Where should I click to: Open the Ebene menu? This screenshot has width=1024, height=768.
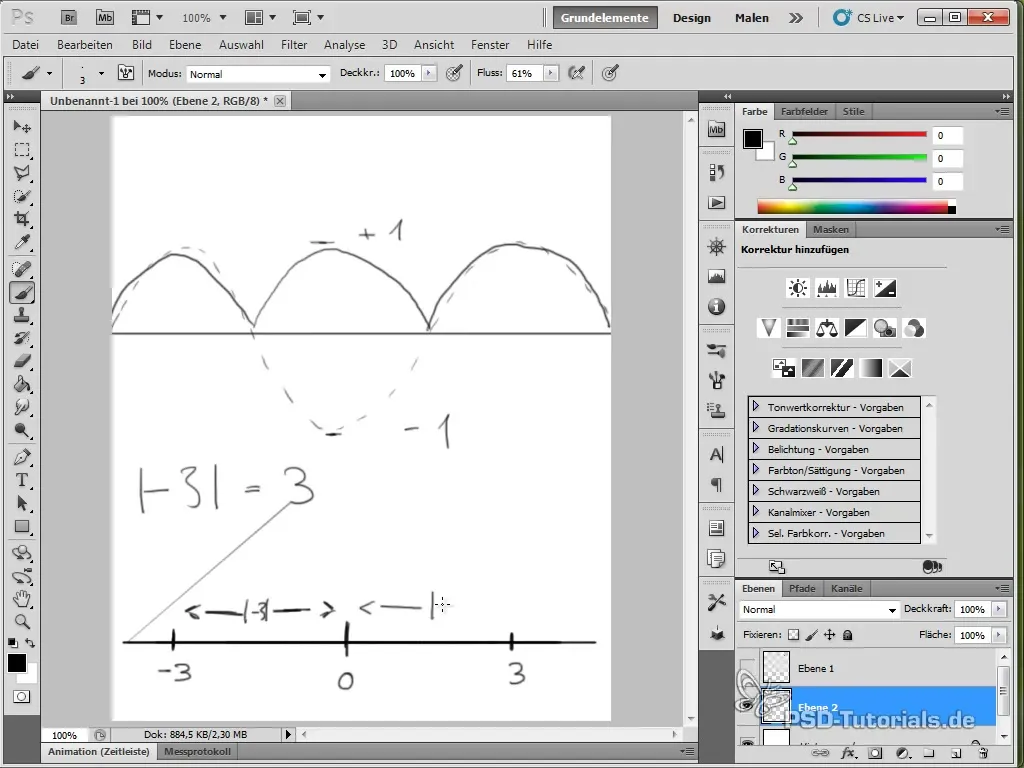pos(185,44)
